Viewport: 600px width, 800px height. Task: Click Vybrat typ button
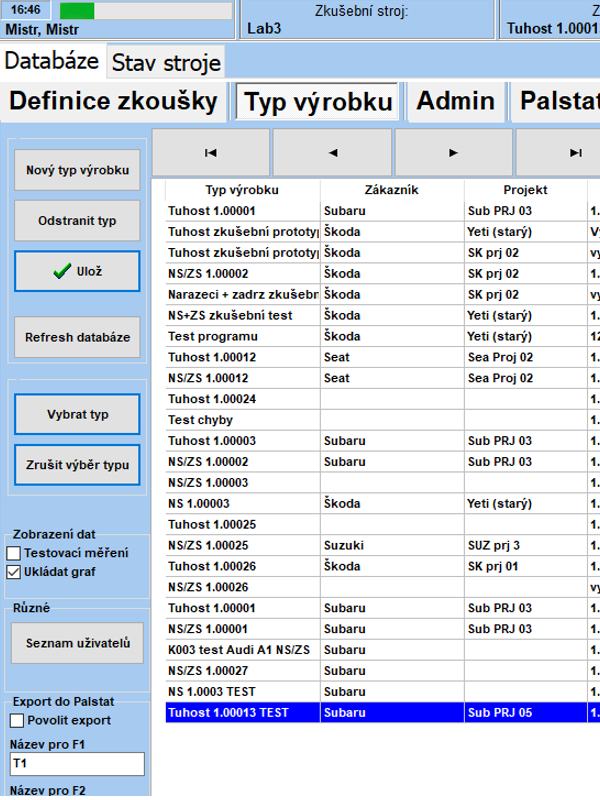[x=77, y=414]
